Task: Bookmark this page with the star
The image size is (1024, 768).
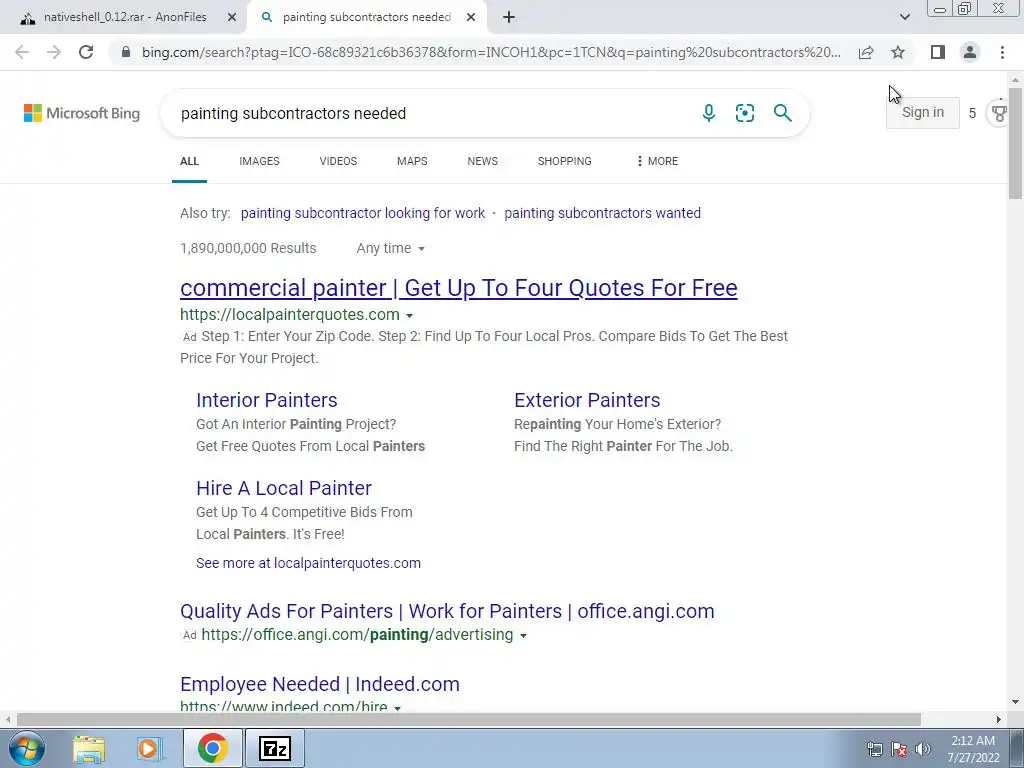Action: (898, 52)
